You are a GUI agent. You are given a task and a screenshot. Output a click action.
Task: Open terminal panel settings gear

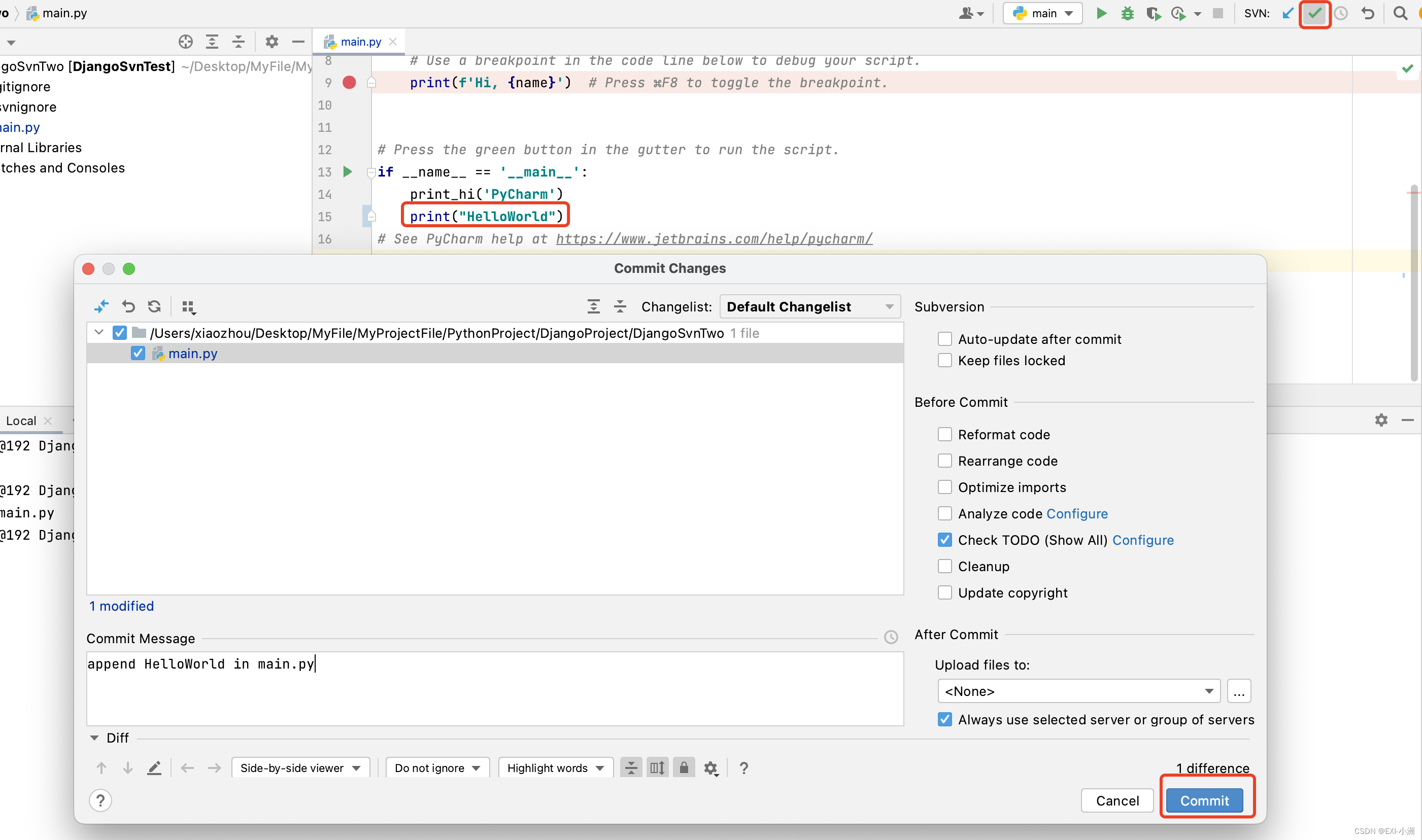click(1381, 419)
